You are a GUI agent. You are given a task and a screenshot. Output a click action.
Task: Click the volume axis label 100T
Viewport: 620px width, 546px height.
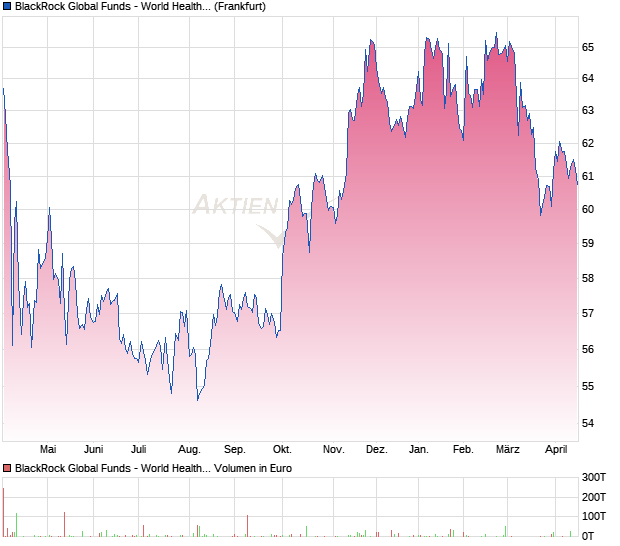coord(594,516)
